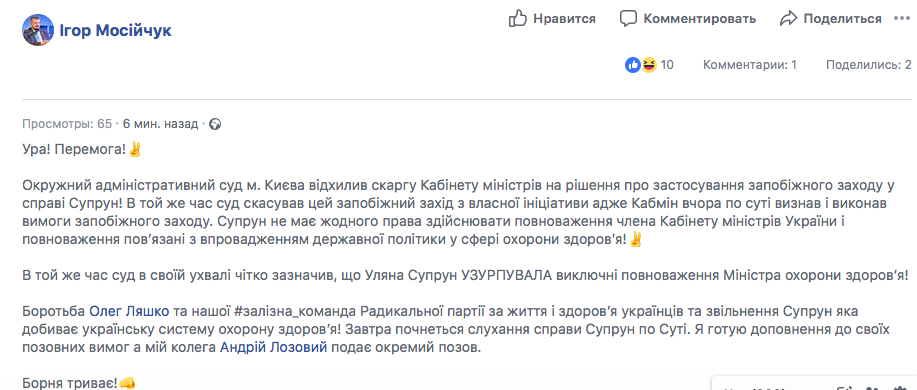Show the 10 reactions count list
917x390 pixels.
tap(667, 65)
